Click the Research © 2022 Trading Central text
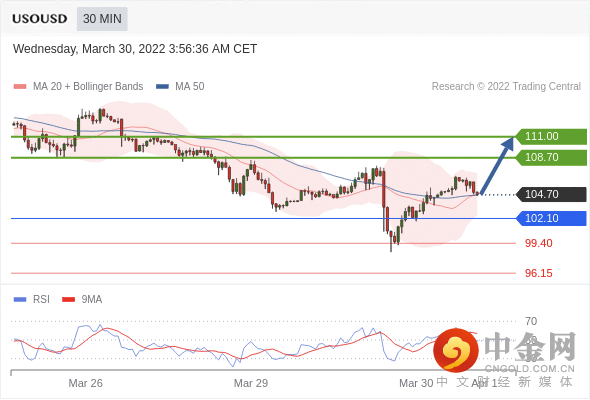590x400 pixels. tap(506, 87)
